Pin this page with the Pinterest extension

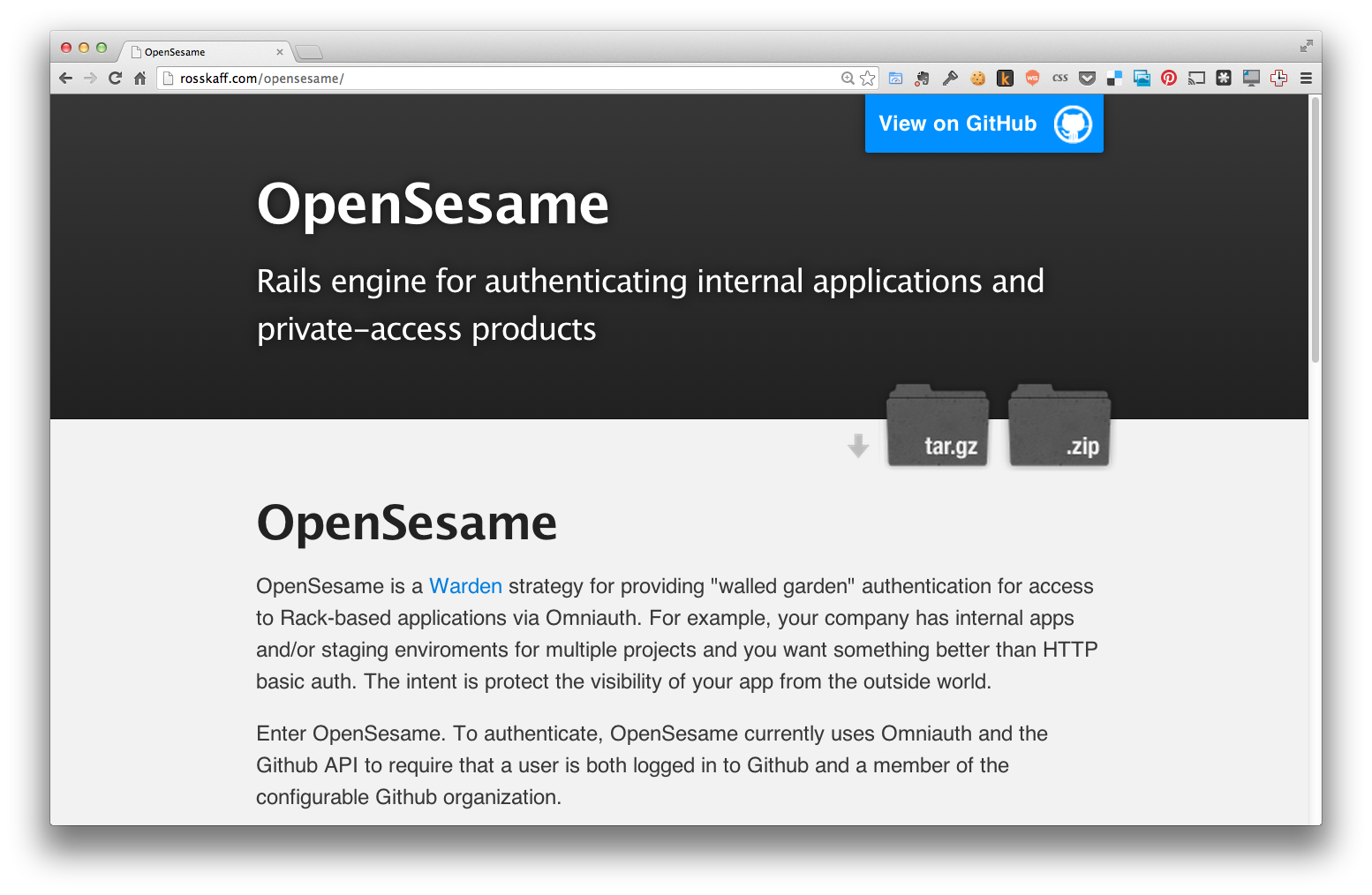click(x=1169, y=79)
